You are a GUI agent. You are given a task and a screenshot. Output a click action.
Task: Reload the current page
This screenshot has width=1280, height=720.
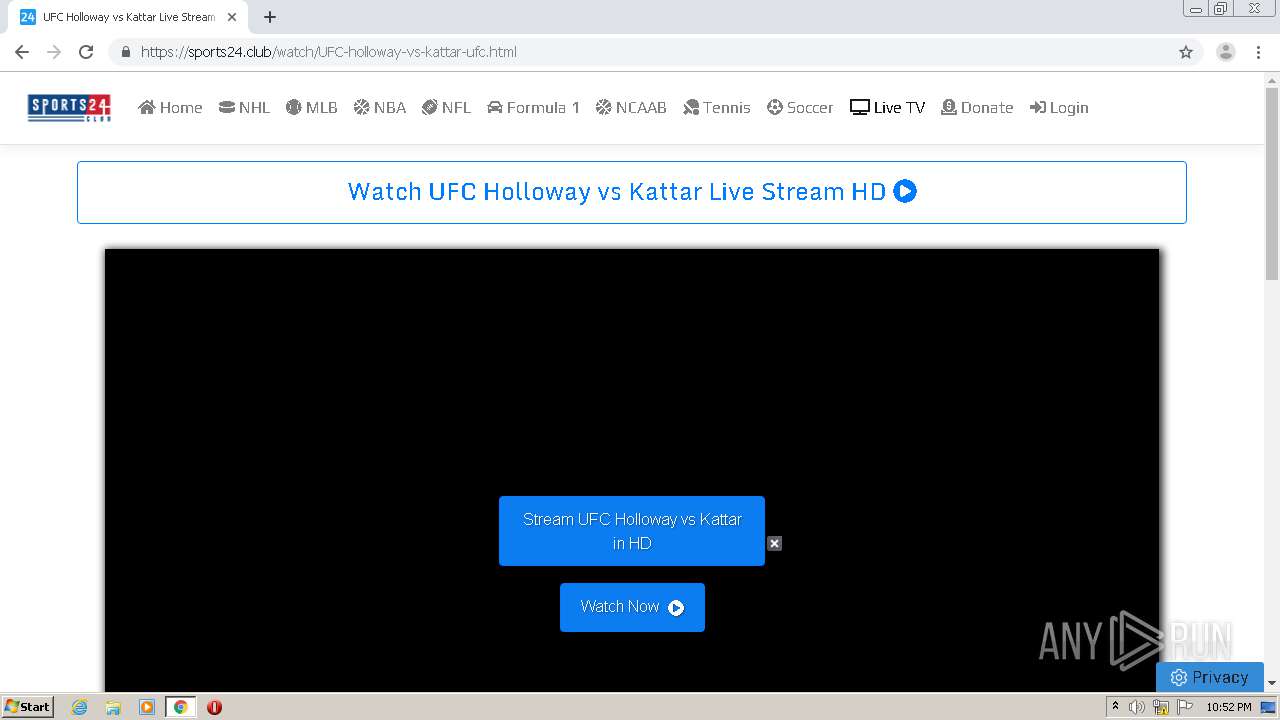click(x=86, y=52)
